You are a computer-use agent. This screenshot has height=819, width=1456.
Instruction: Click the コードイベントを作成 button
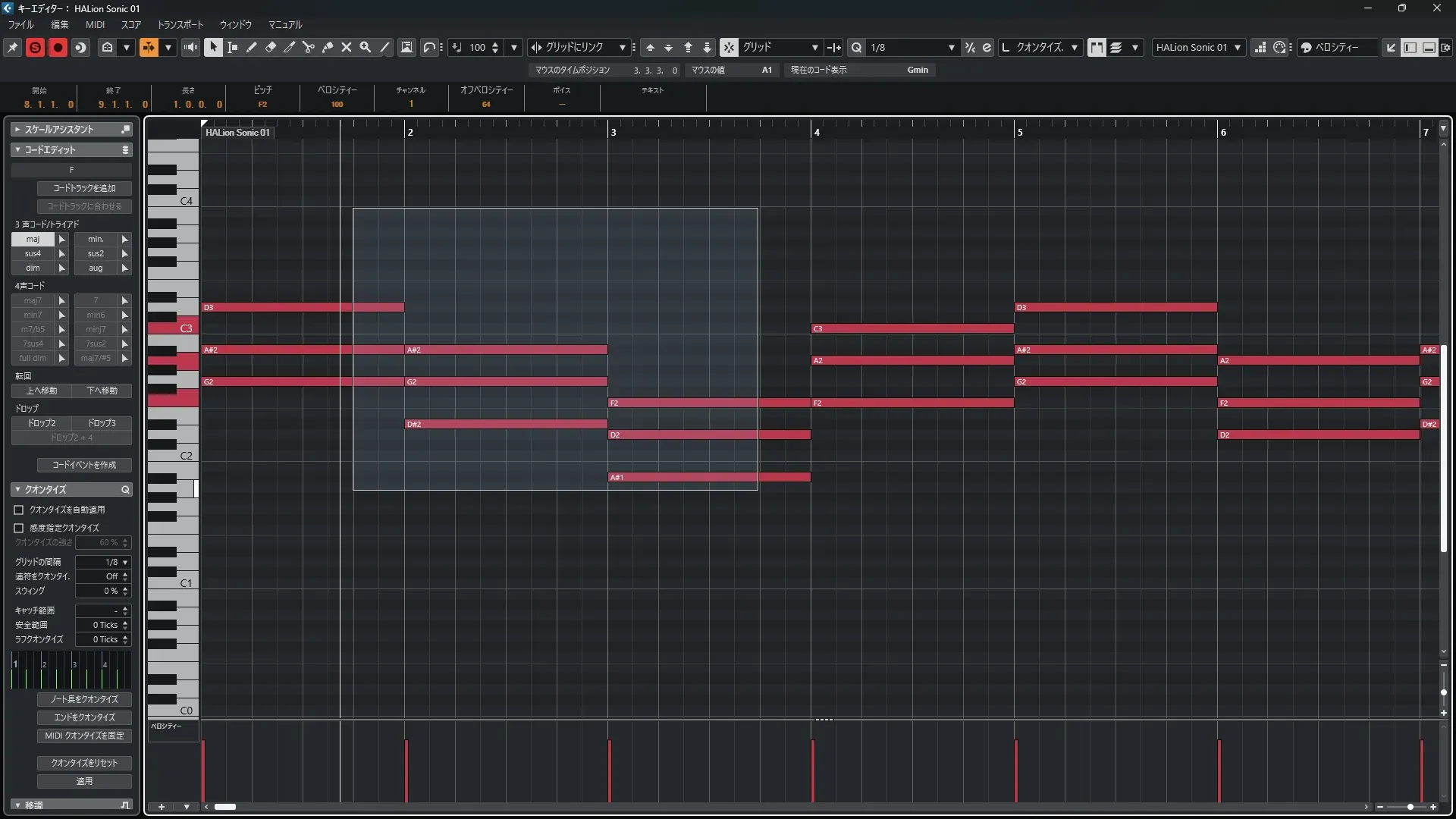[84, 465]
